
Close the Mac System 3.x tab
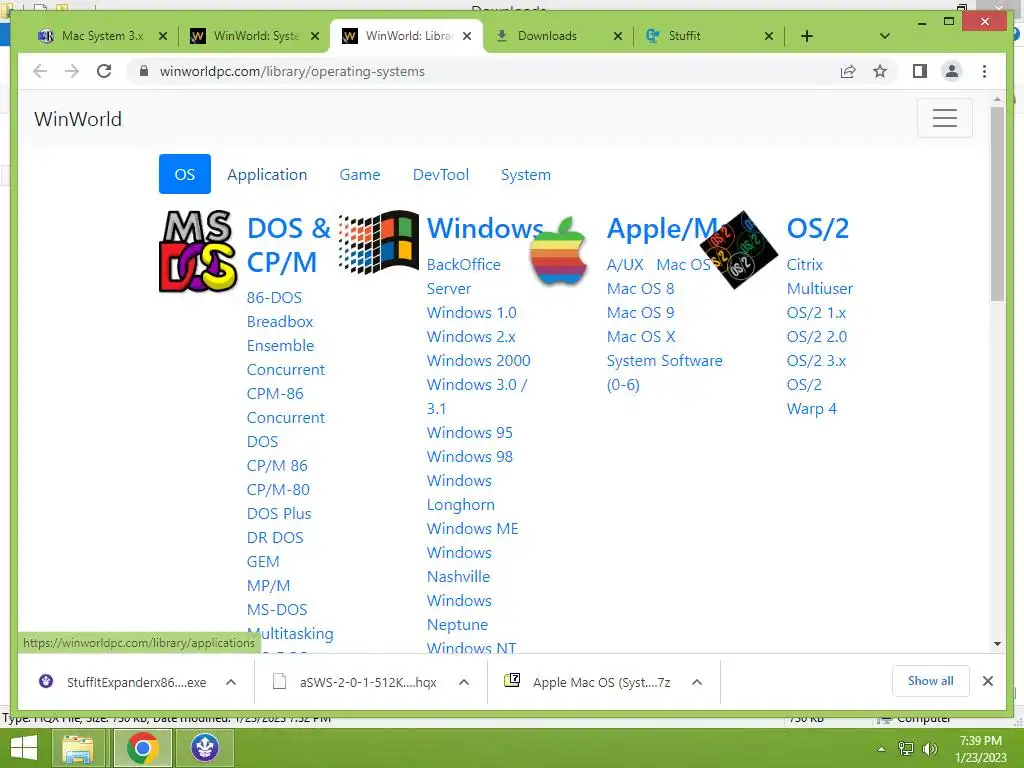tap(163, 36)
